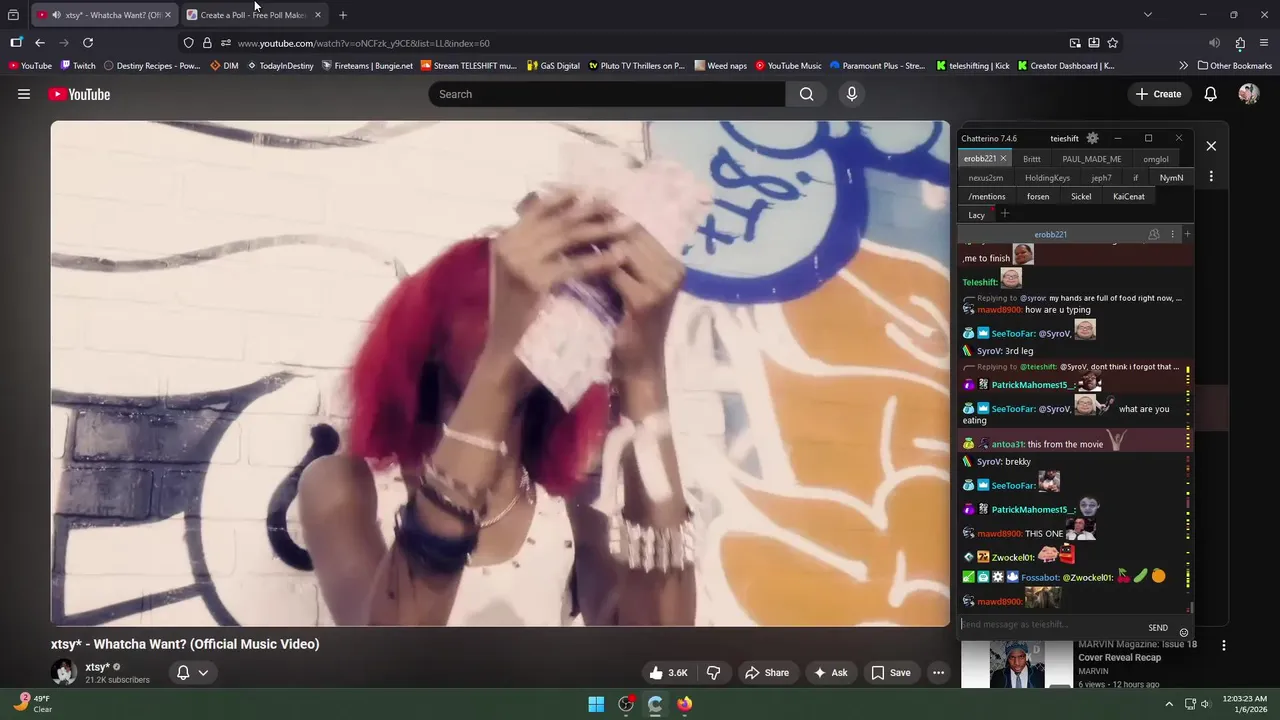
Task: Bookmark this page with star icon
Action: pyautogui.click(x=1112, y=43)
